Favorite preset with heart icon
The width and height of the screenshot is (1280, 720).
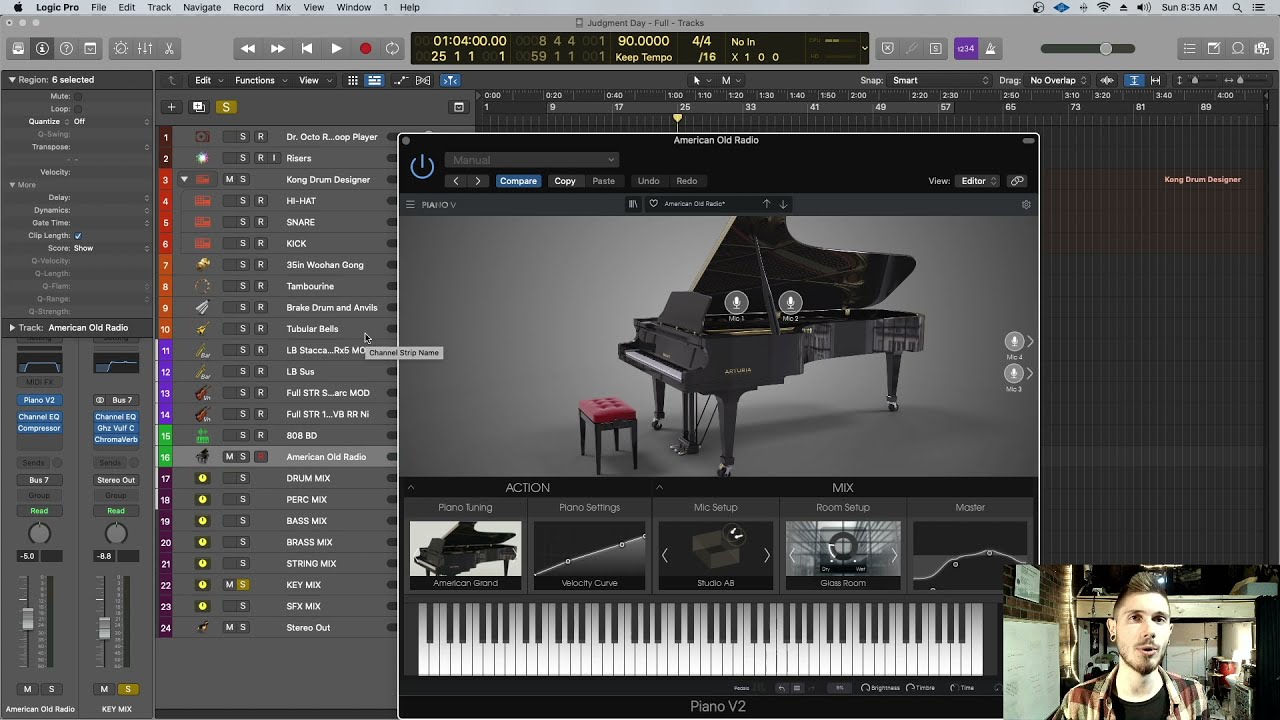(653, 204)
